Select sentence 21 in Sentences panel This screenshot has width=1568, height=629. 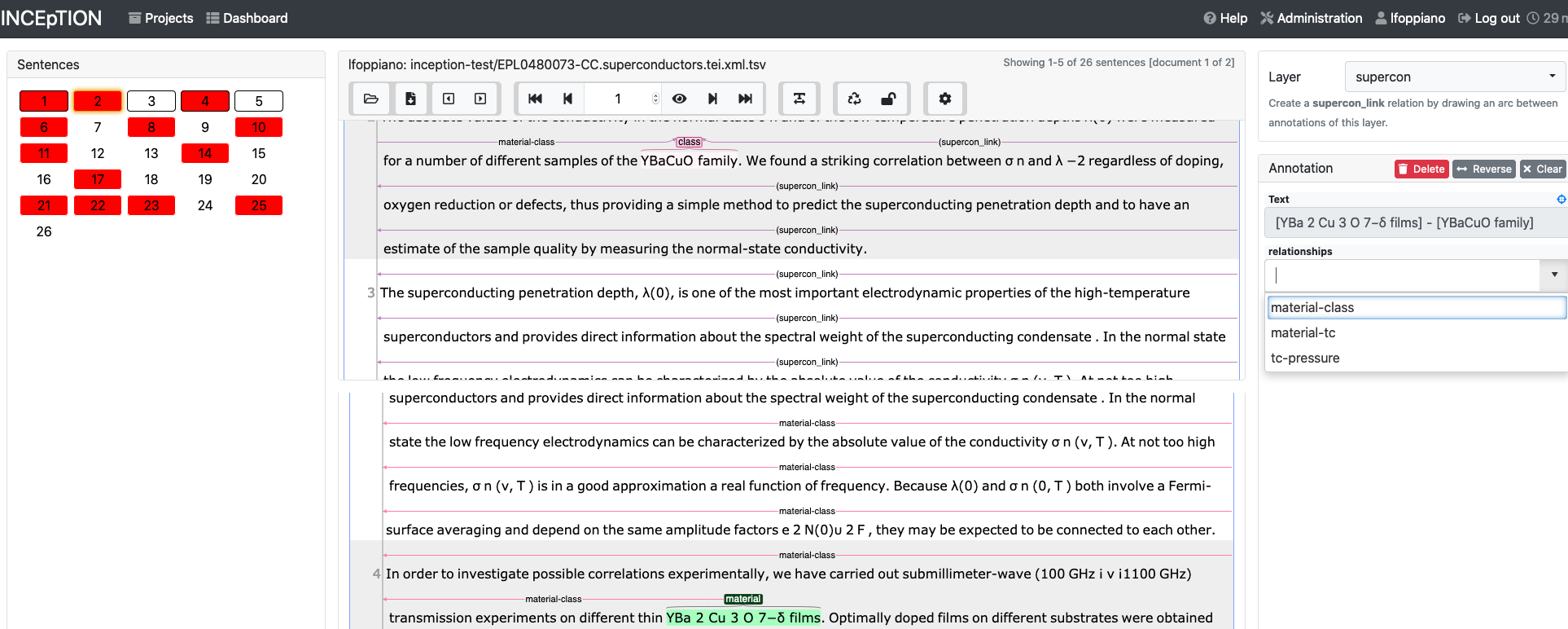pos(44,205)
